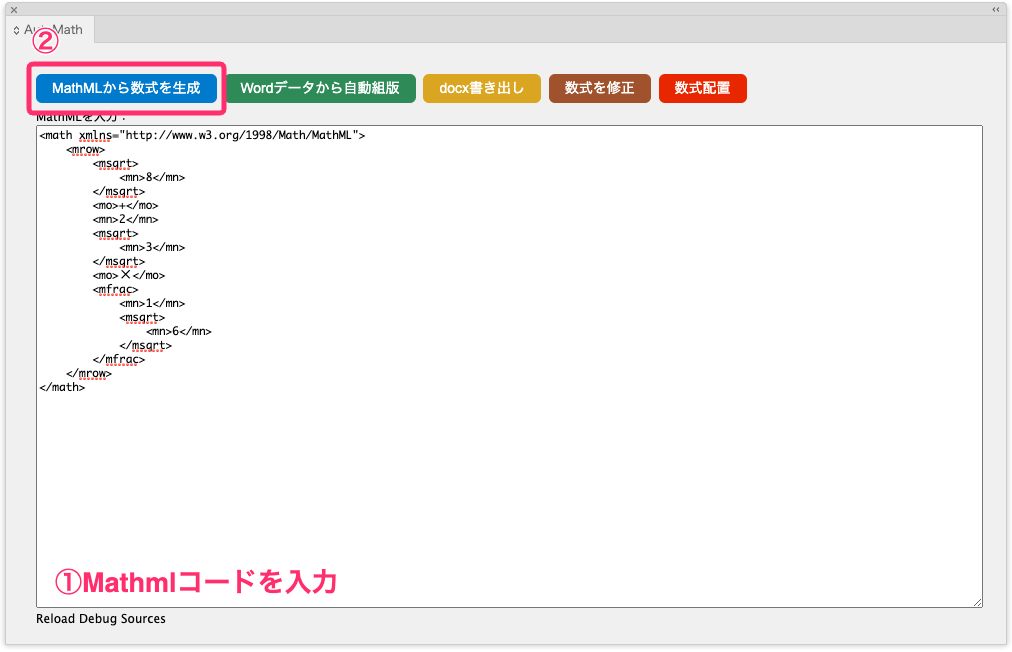
Task: Place cursor on the closing </math> tag
Action: (62, 387)
